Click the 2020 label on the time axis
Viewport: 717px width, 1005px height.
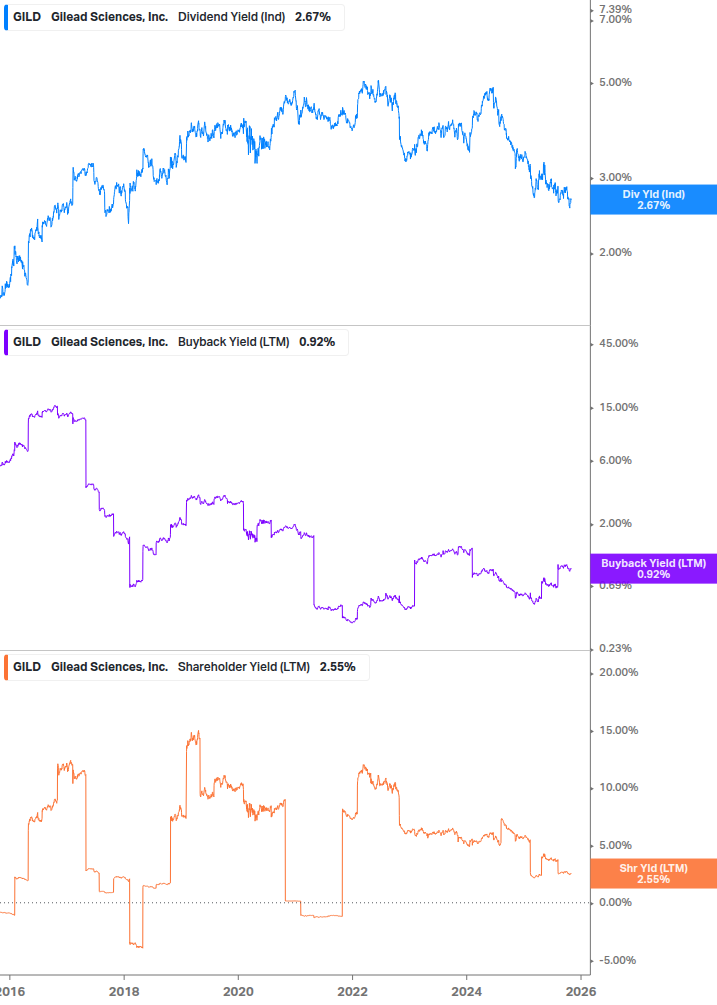point(238,992)
